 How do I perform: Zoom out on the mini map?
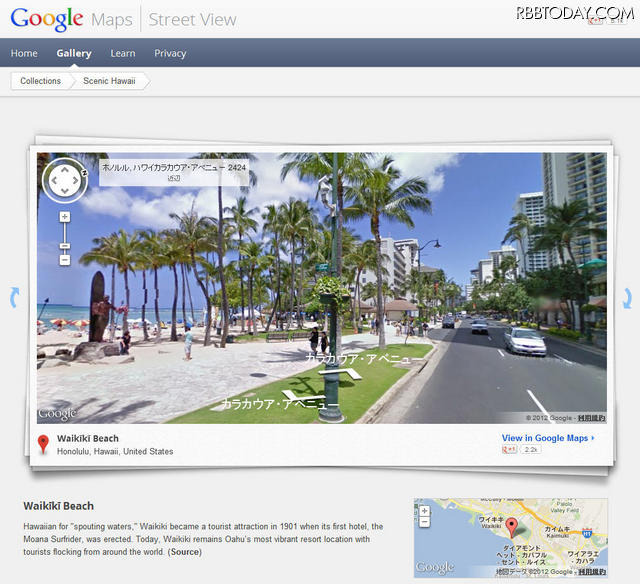(x=424, y=522)
